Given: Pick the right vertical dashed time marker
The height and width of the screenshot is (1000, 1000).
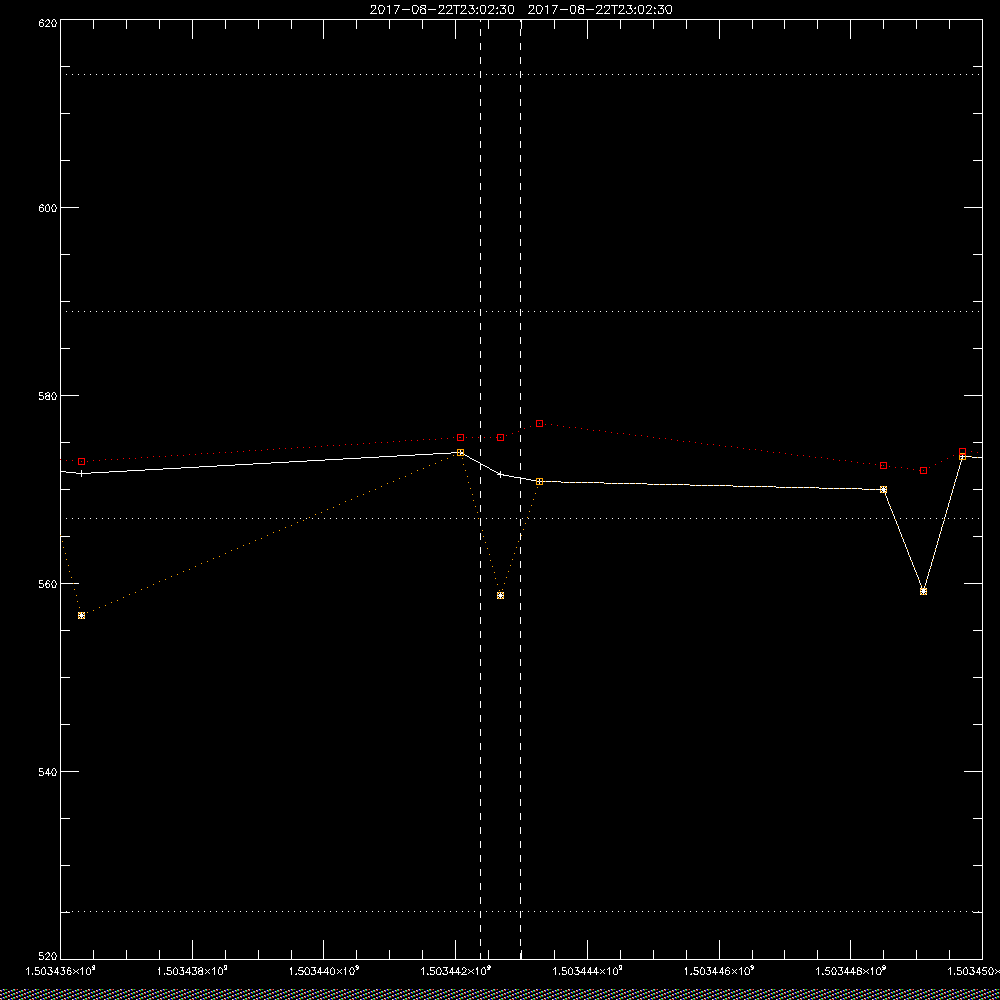Looking at the screenshot, I should [x=520, y=489].
